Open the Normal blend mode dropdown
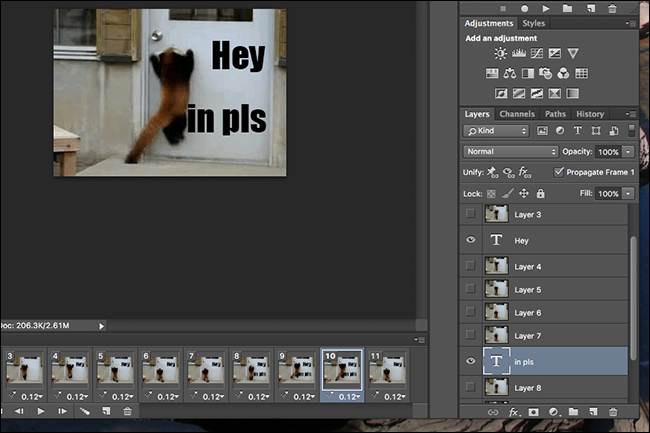 [510, 151]
